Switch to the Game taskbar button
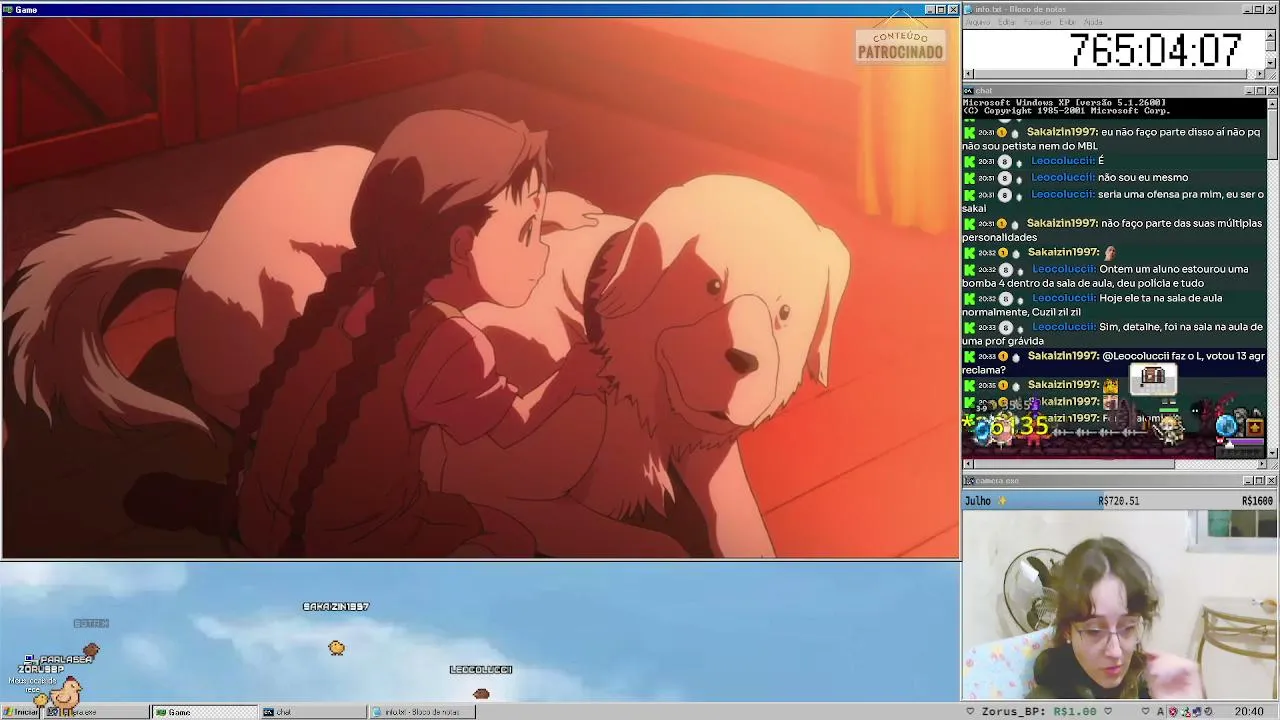Viewport: 1280px width, 720px height. pos(203,712)
